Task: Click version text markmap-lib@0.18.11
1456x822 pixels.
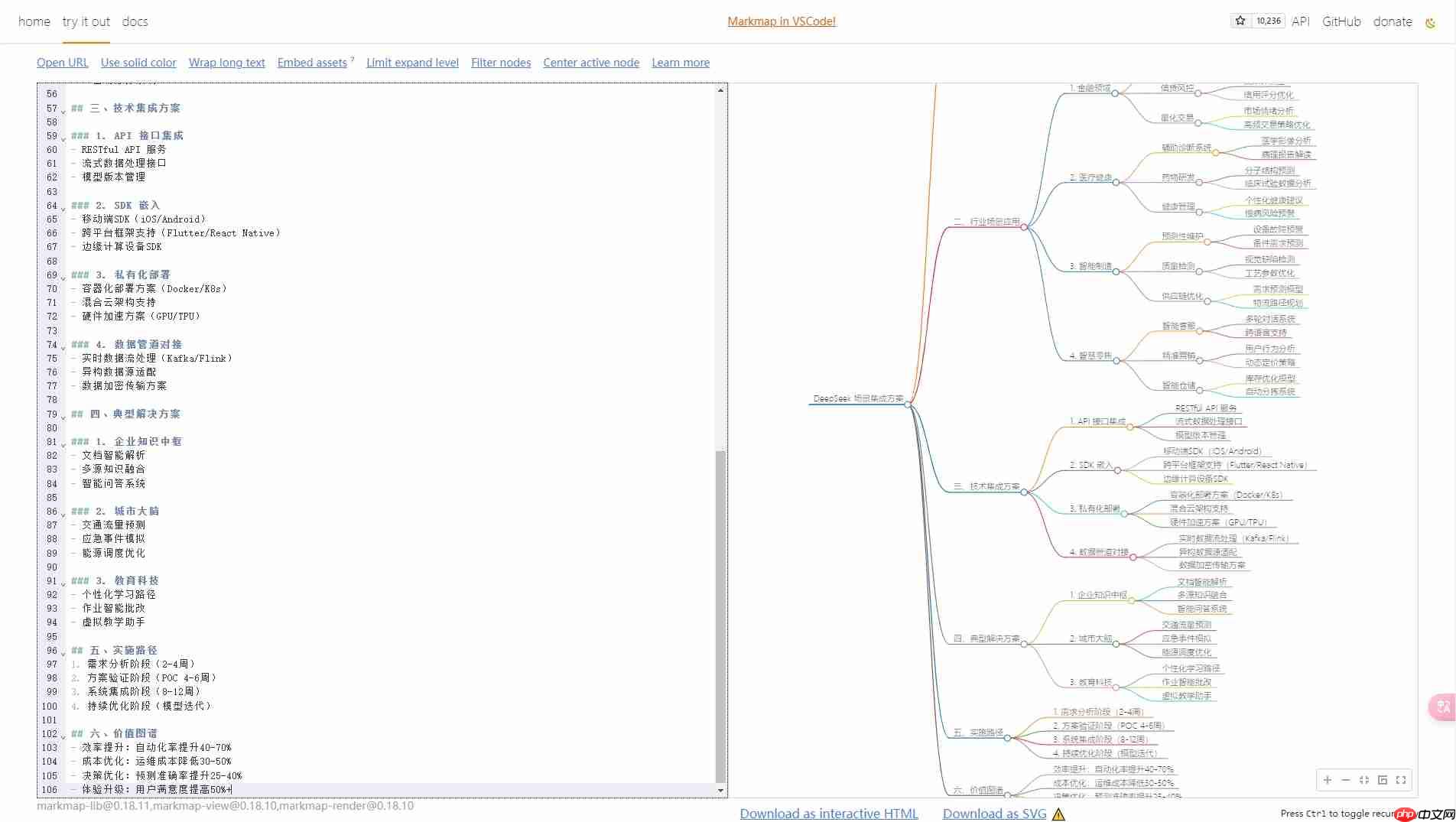Action: [93, 806]
